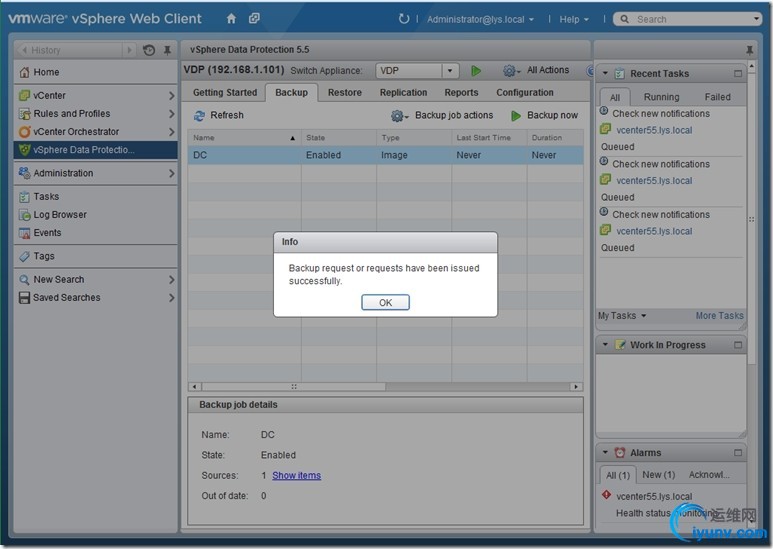Expand the Administration chevron
Screen dimensions: 773x549
click(x=172, y=173)
